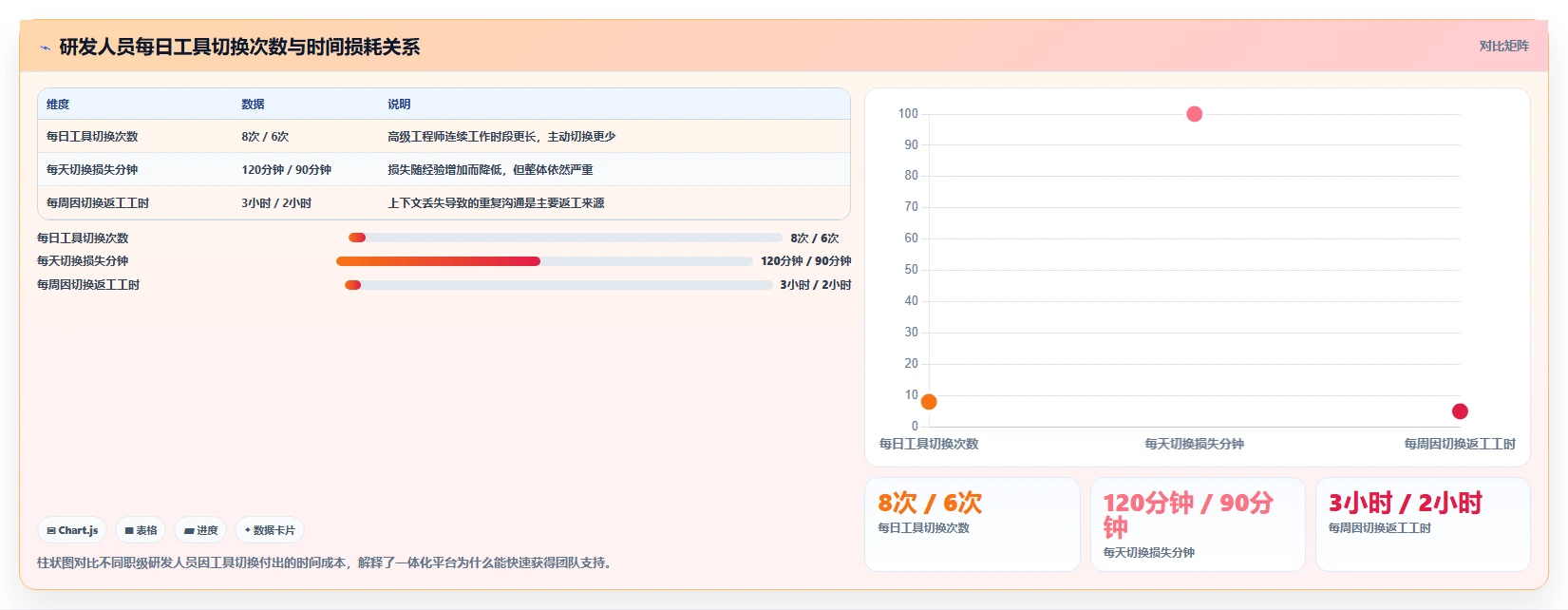This screenshot has height=610, width=1568.
Task: Click the note 损失随经验增加而降低，但整体依然严重
Action: [490, 170]
